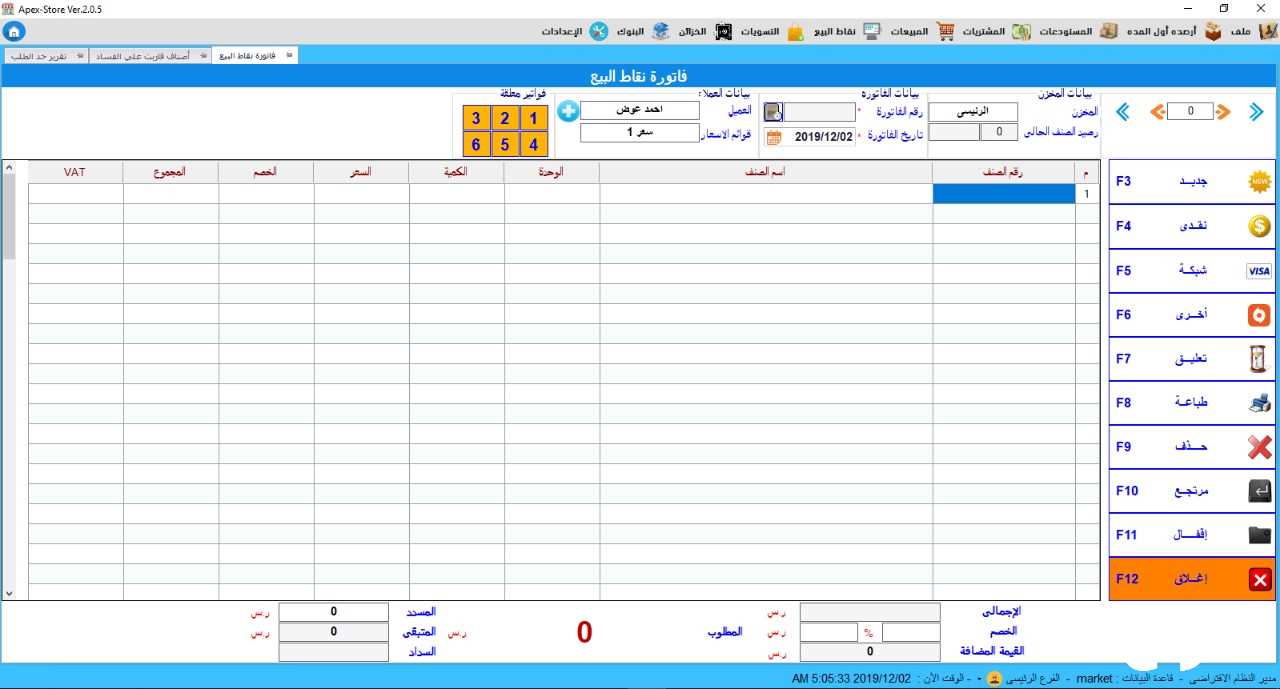Open suspended invoice 5
Image resolution: width=1280 pixels, height=689 pixels.
(505, 145)
